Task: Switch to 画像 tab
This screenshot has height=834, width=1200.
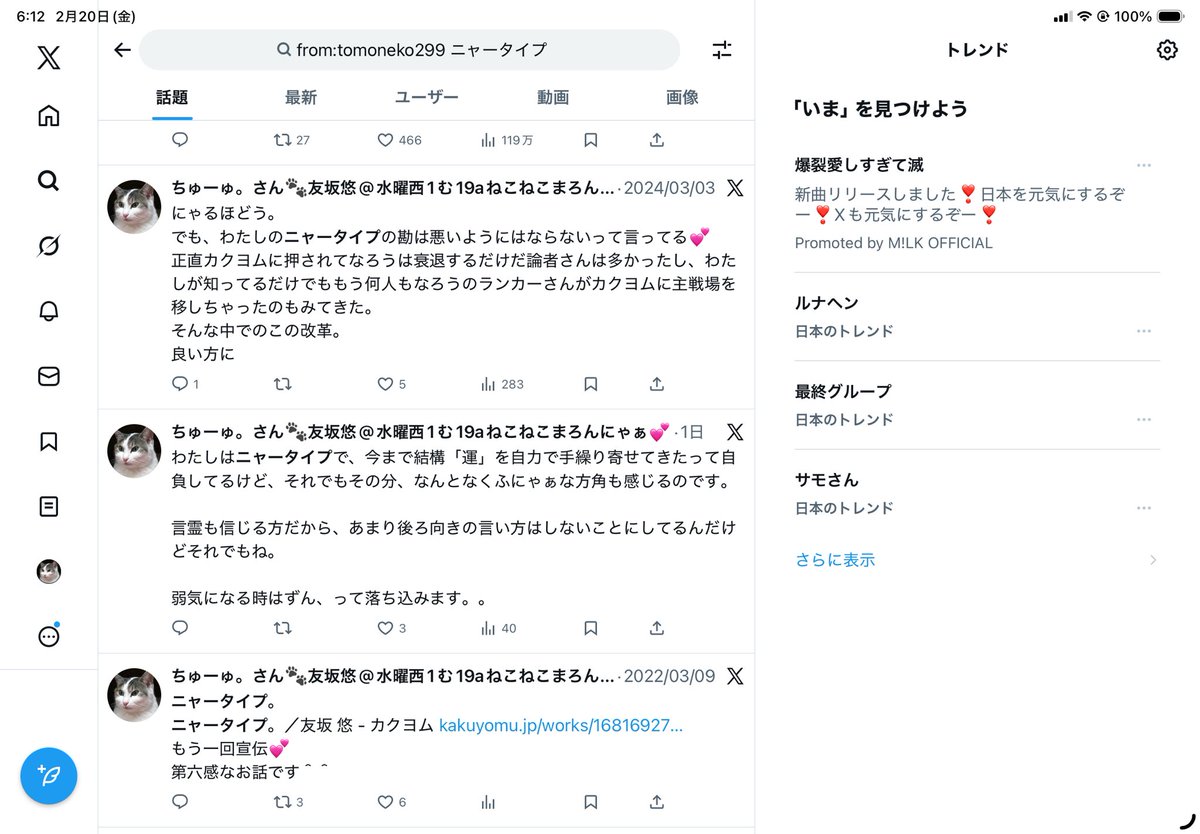Action: pyautogui.click(x=682, y=98)
